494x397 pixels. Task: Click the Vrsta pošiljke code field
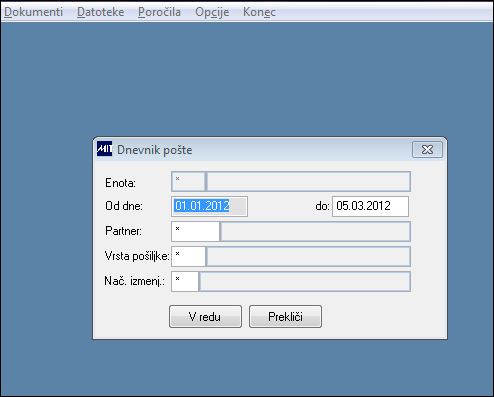click(188, 256)
